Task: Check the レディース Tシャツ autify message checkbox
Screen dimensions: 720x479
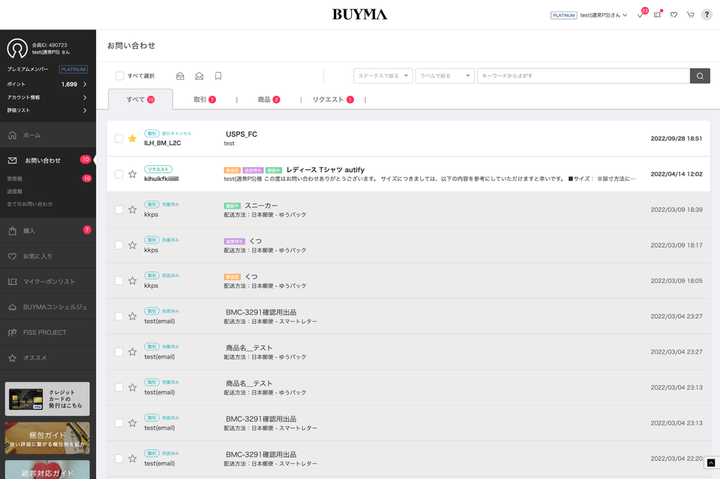Action: pyautogui.click(x=118, y=174)
